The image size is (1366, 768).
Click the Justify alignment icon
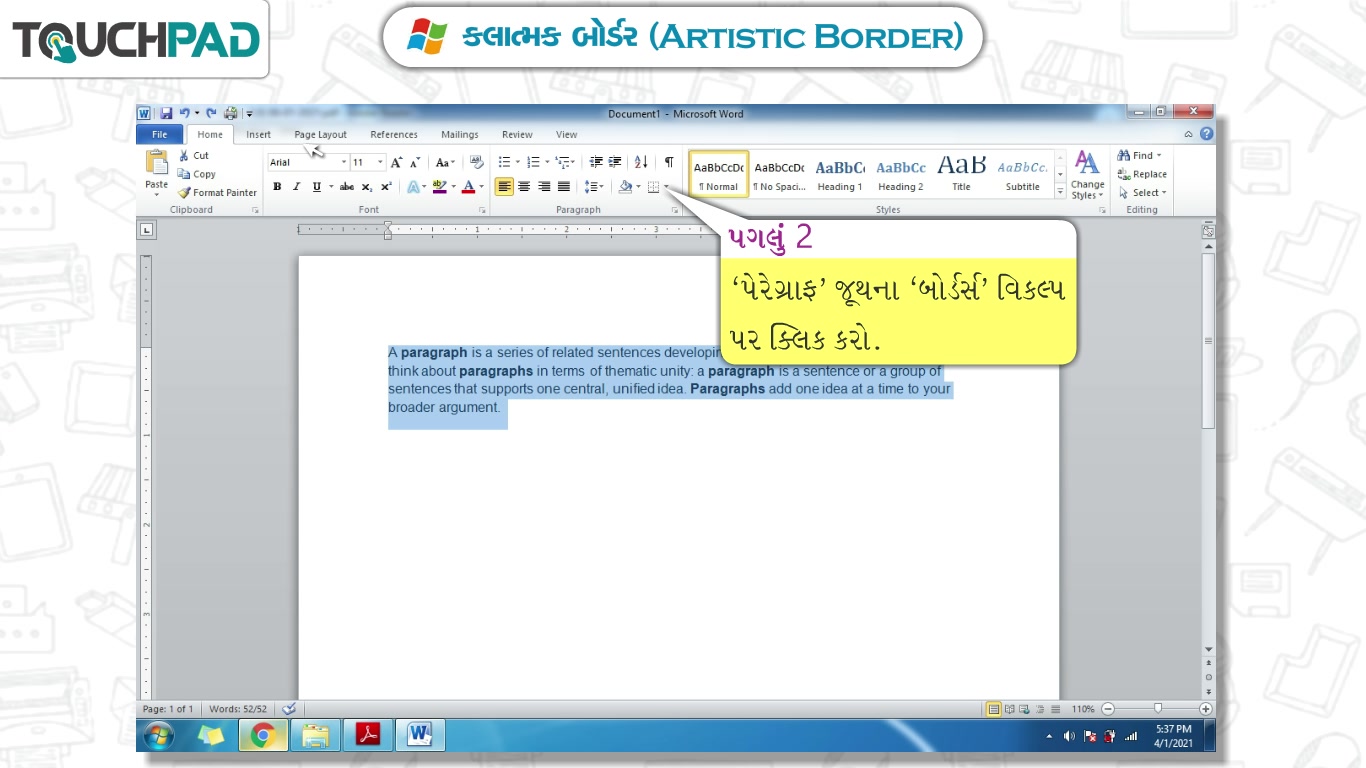564,187
